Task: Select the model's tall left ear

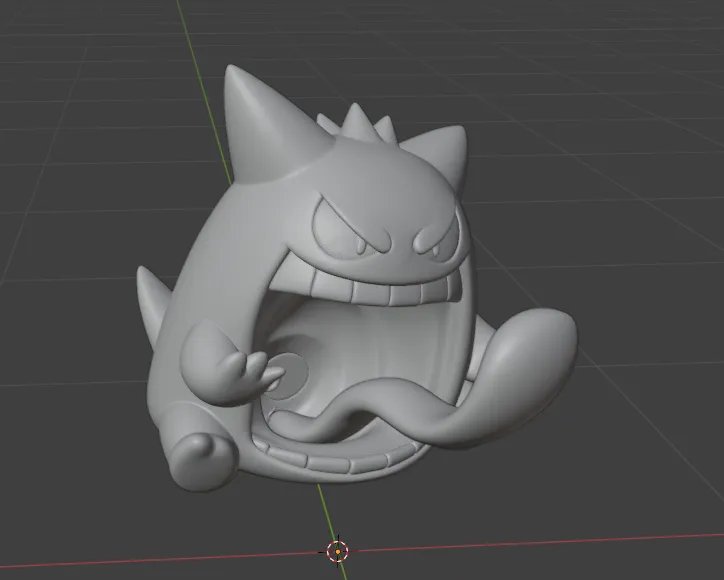Action: click(253, 120)
